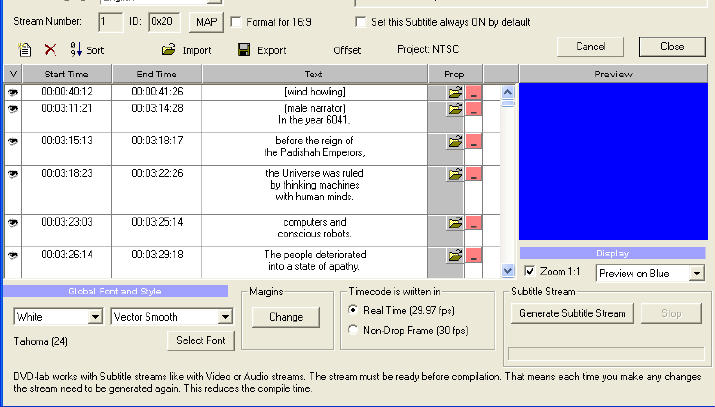The height and width of the screenshot is (407, 715).
Task: Click red minus button for conscious robots row
Action: (474, 223)
